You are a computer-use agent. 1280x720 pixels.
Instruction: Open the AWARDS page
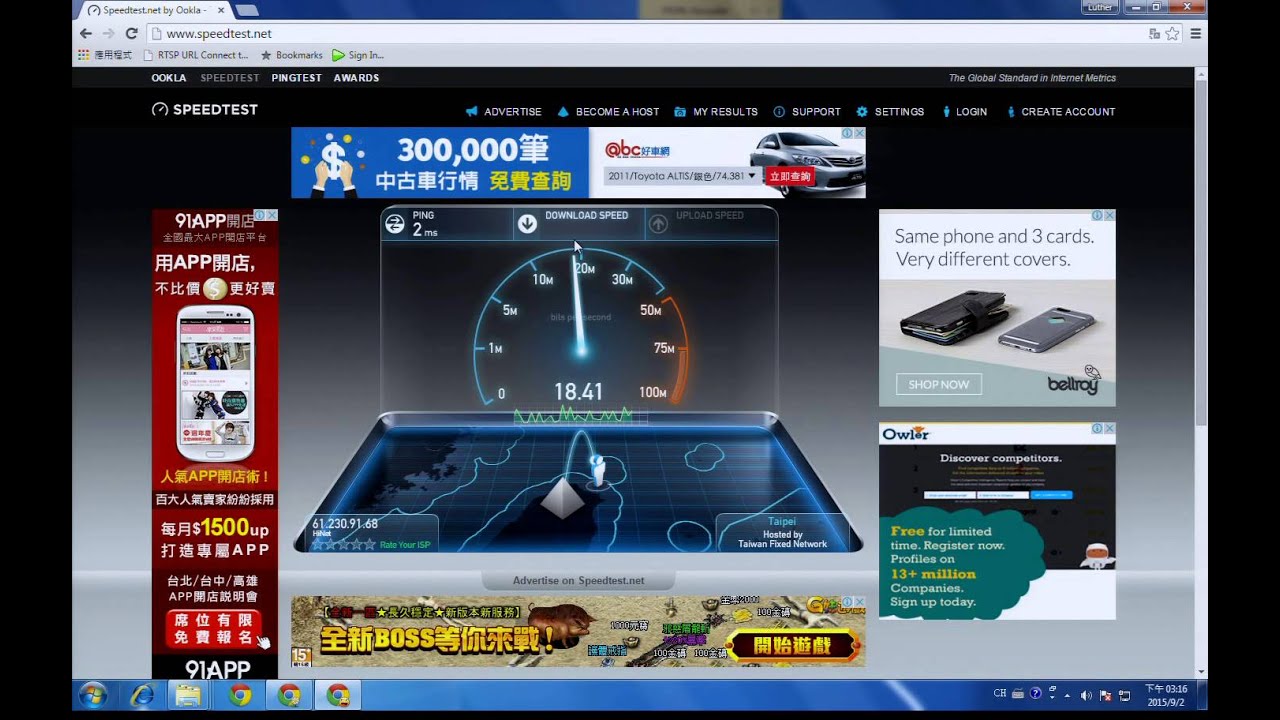[x=356, y=78]
